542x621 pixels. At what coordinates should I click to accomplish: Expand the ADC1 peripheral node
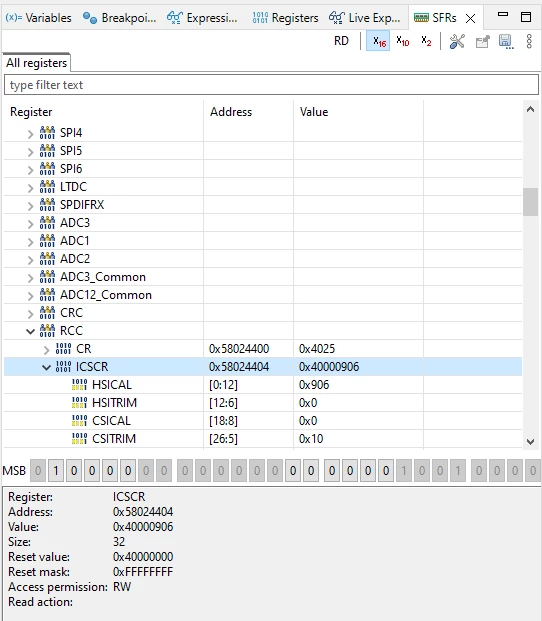click(30, 242)
